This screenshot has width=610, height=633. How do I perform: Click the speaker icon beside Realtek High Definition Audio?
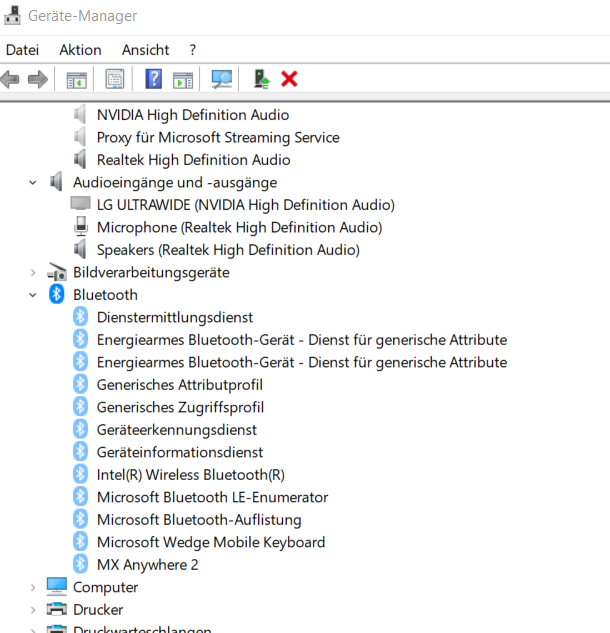[x=80, y=159]
